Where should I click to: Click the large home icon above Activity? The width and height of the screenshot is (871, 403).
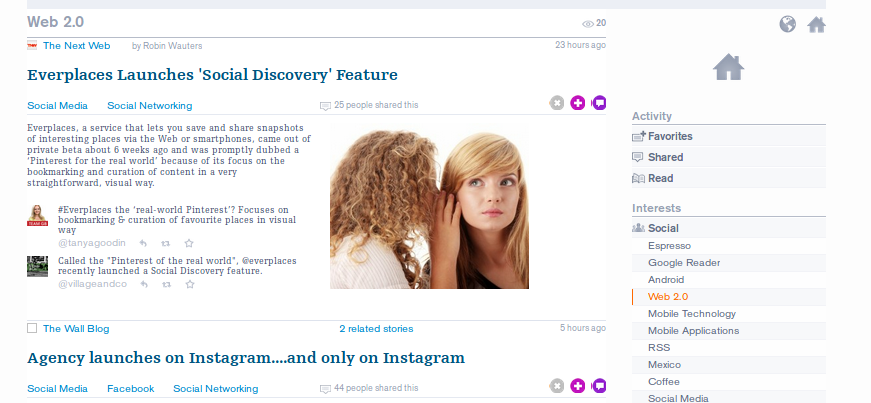click(x=728, y=68)
